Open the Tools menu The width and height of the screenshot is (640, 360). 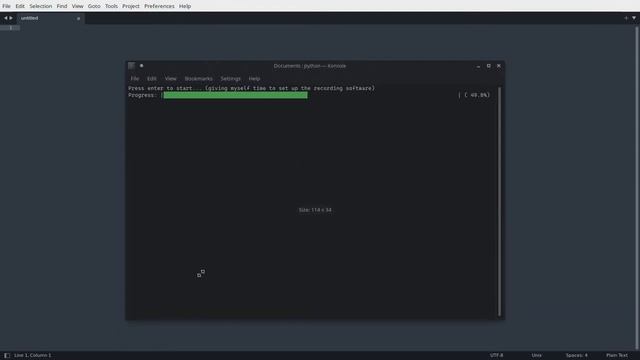tap(111, 6)
